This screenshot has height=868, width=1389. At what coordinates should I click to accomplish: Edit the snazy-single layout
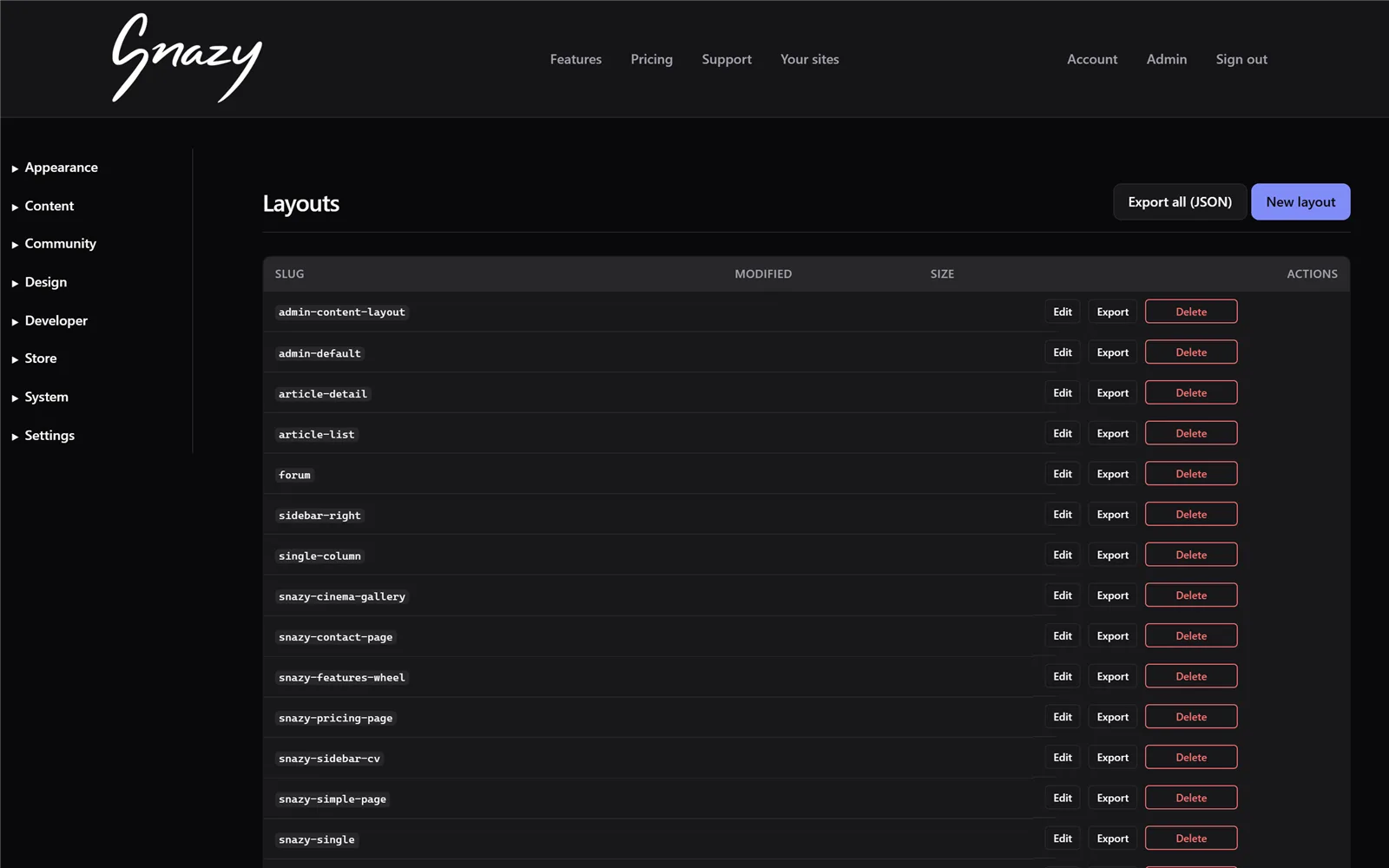coord(1063,838)
